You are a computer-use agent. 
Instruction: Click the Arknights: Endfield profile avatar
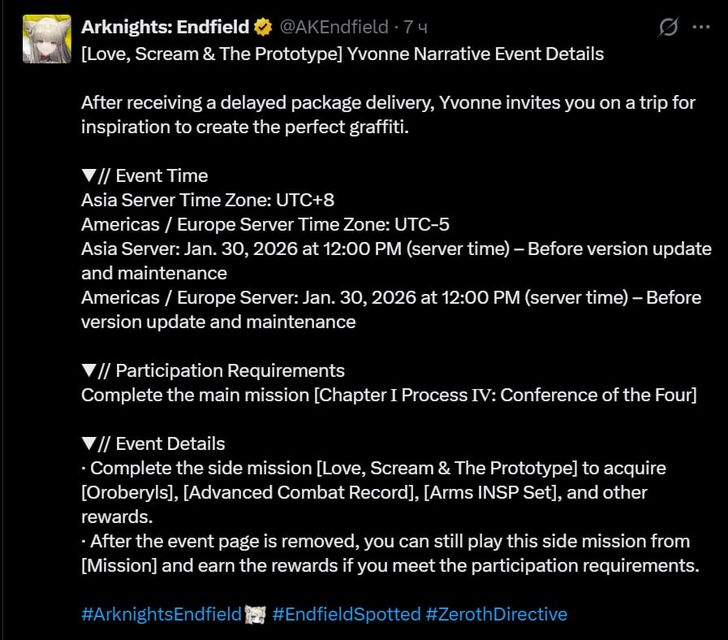tap(46, 39)
